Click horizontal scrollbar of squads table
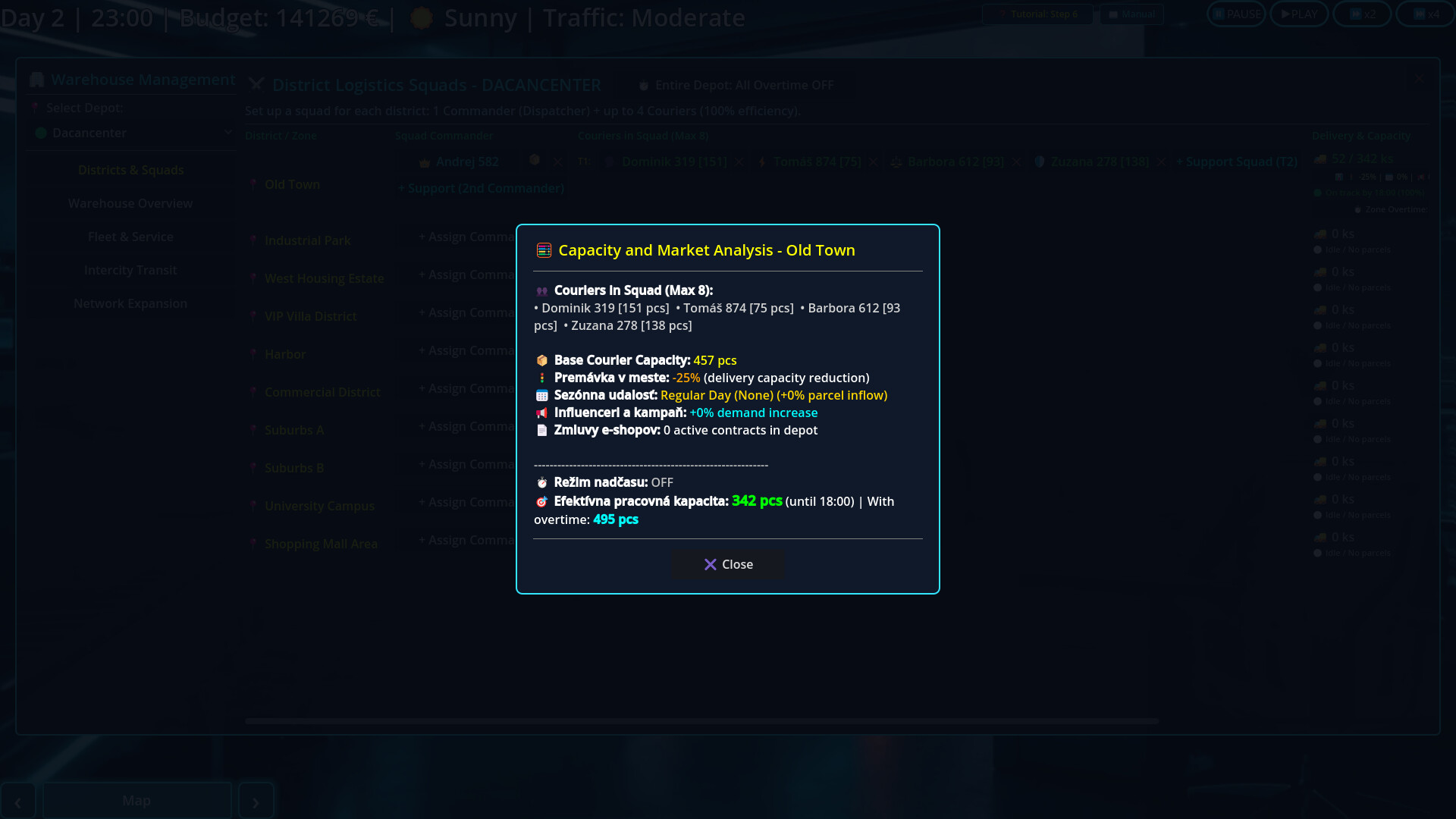The height and width of the screenshot is (819, 1456). coord(701,721)
